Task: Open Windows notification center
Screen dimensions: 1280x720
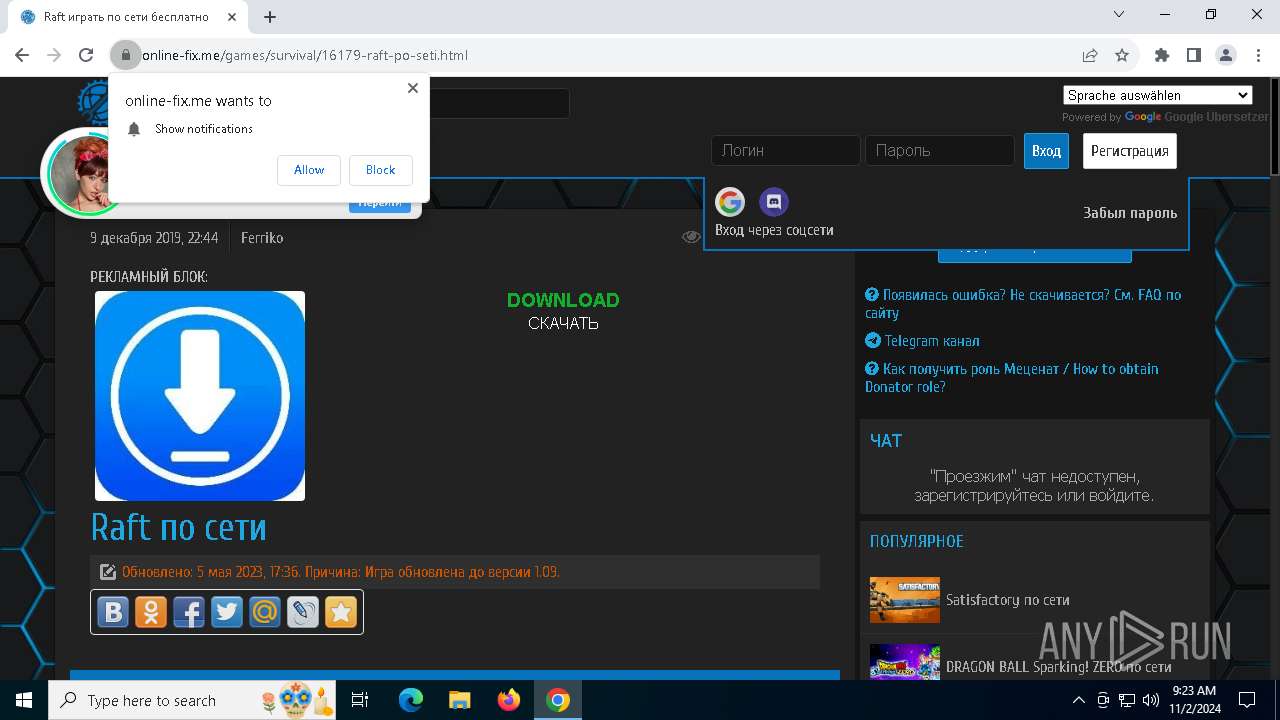Action: (x=1247, y=700)
